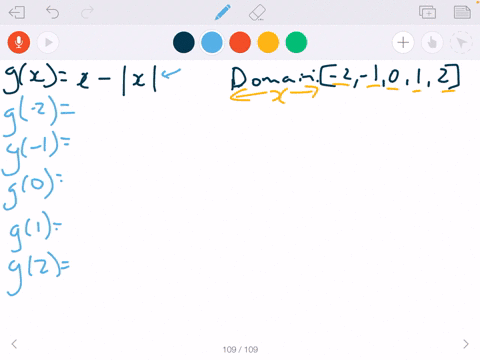Screen dimensions: 480x360
Task: Activate the hand move tool
Action: coord(432,42)
